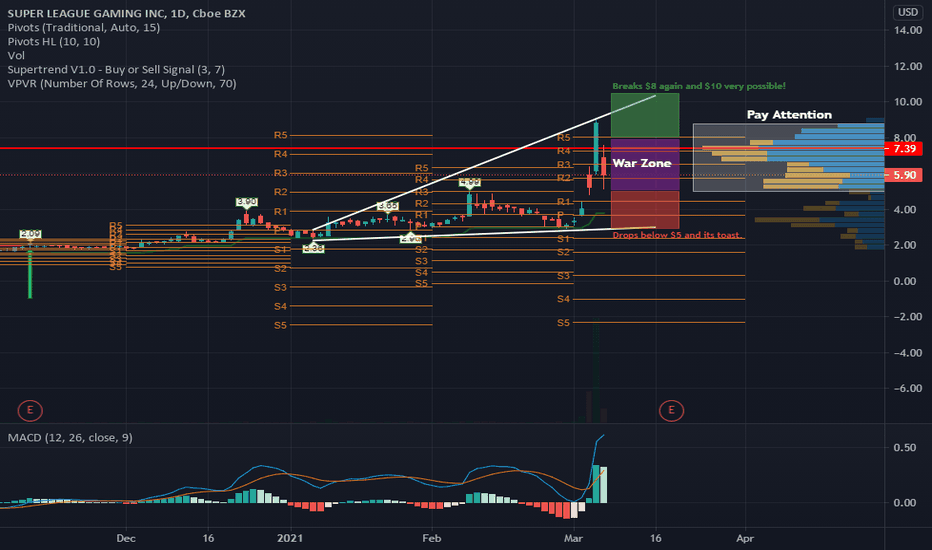The width and height of the screenshot is (932, 550).
Task: Select the Supertrend V1.0 Buy or Sell Signal legend
Action: (x=116, y=70)
